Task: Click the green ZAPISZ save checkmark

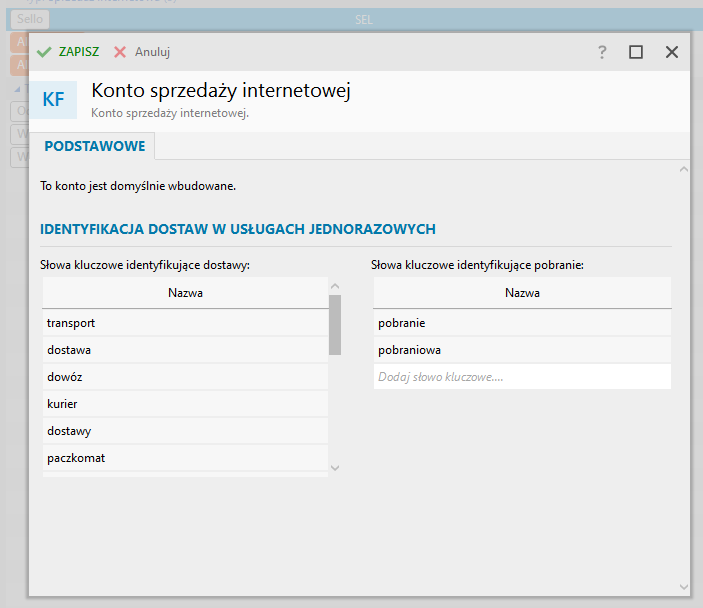Action: click(x=44, y=52)
